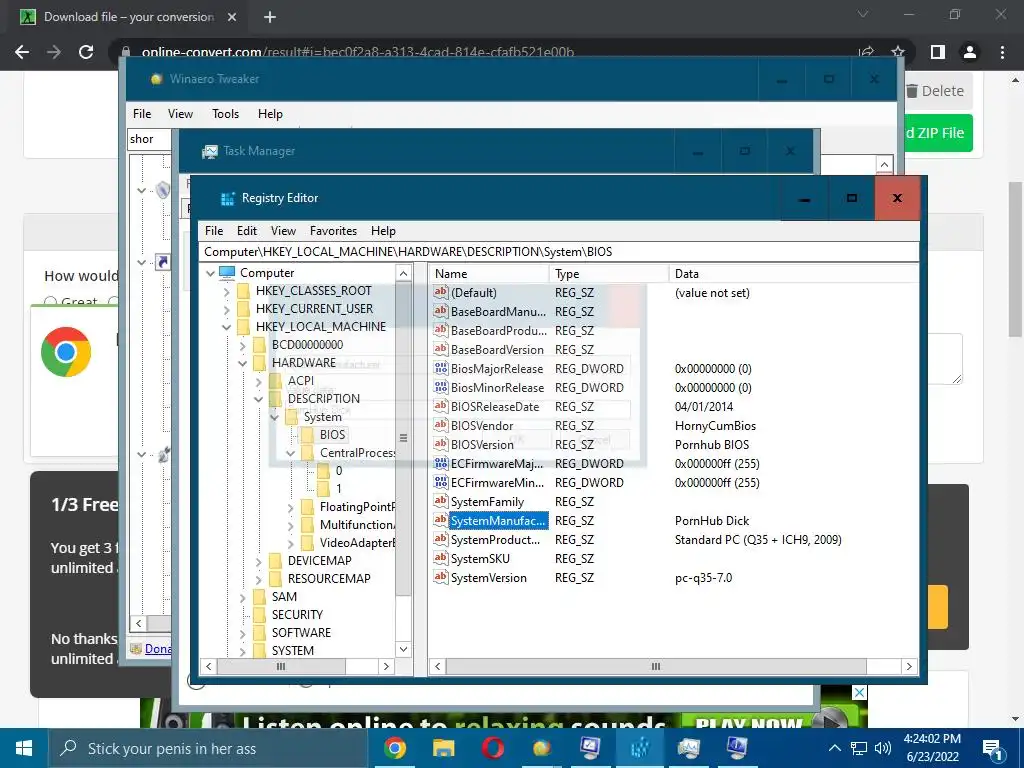The width and height of the screenshot is (1024, 768).
Task: Click the down arrow of registry tree scrollbar
Action: point(404,649)
